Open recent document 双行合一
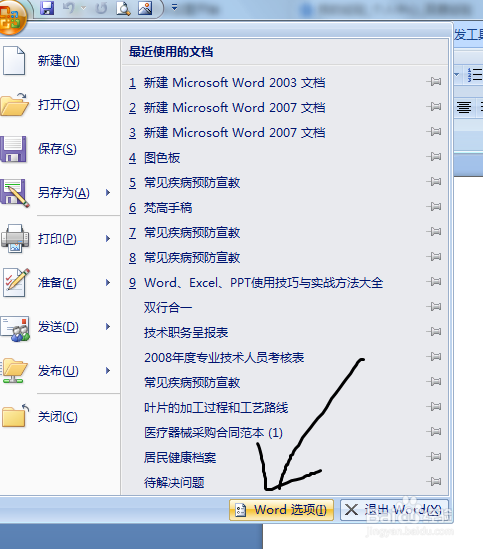 pyautogui.click(x=285, y=307)
